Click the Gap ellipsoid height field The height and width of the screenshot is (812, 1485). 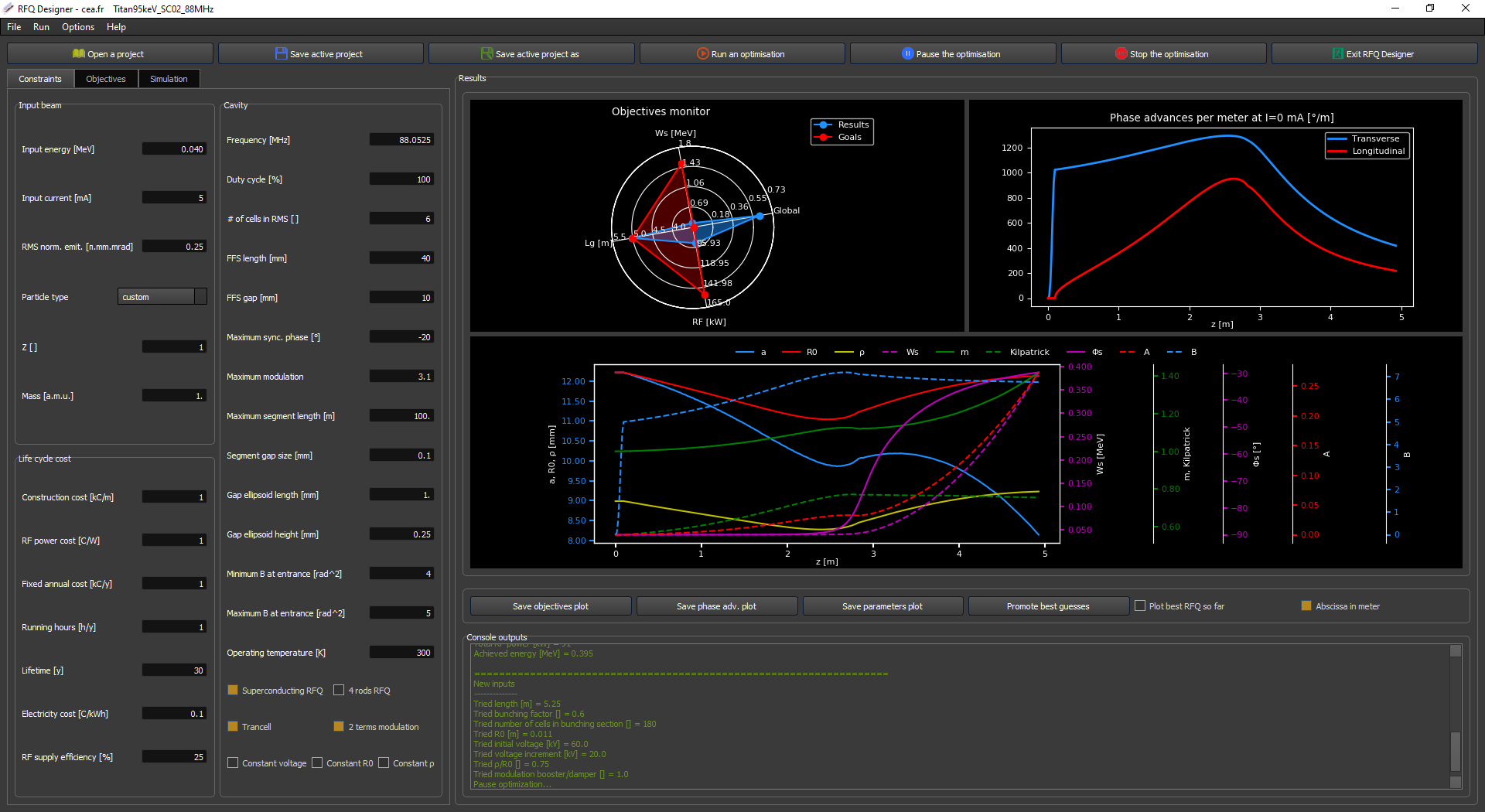coord(401,534)
